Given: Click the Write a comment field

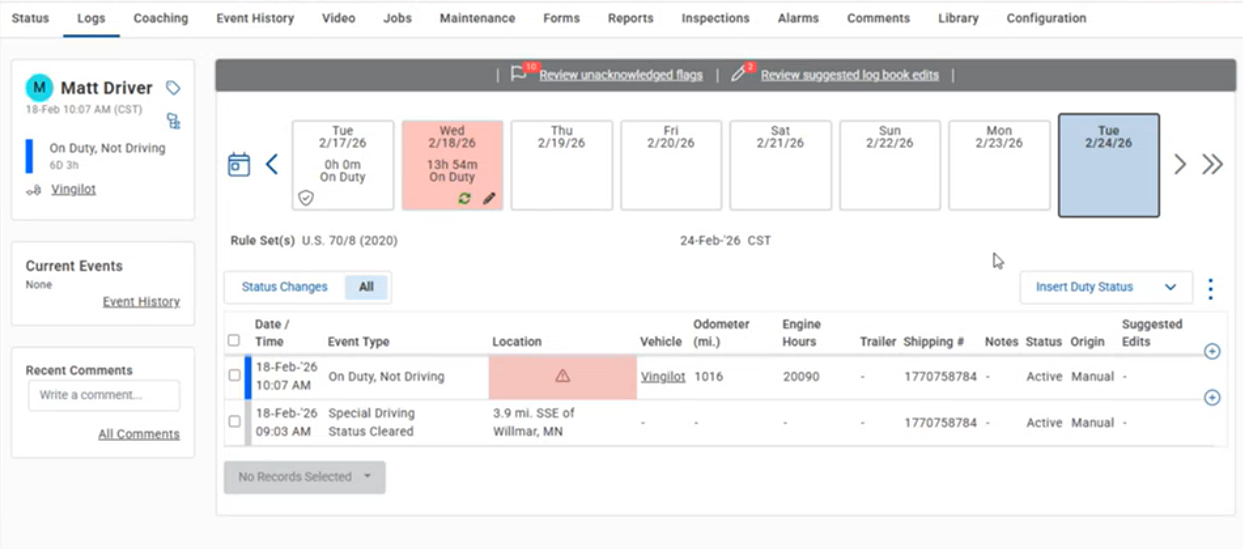Looking at the screenshot, I should (103, 395).
